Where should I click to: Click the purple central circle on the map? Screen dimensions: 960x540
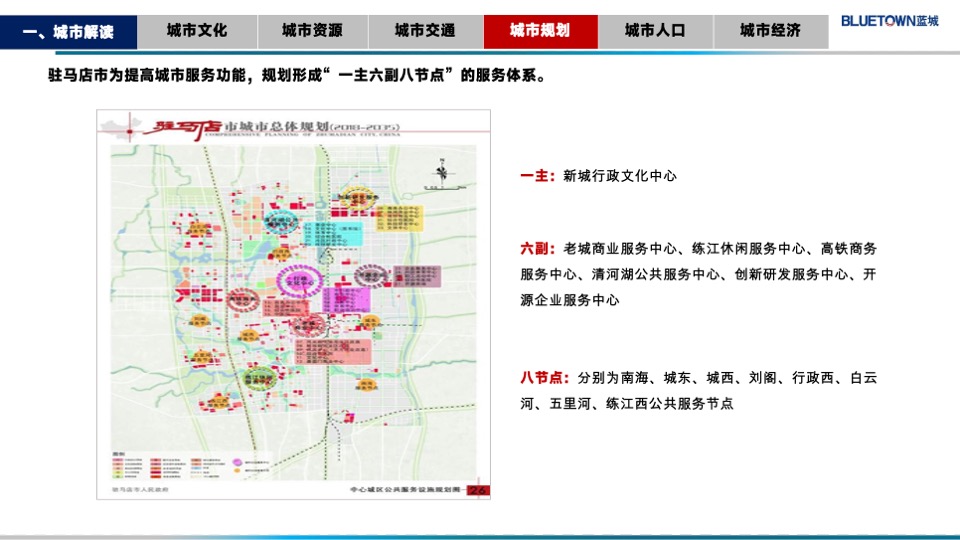(x=299, y=283)
